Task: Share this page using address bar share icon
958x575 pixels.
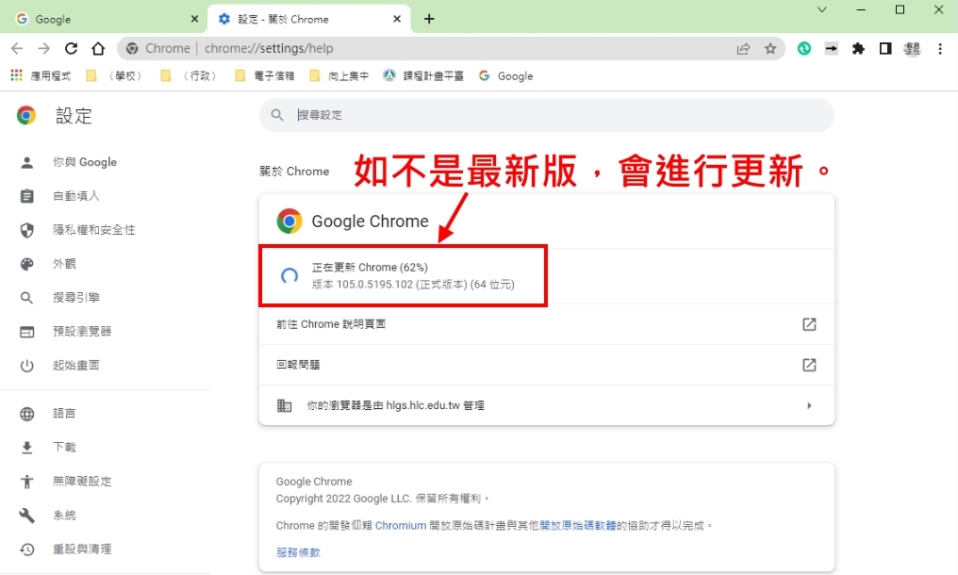Action: pos(743,49)
